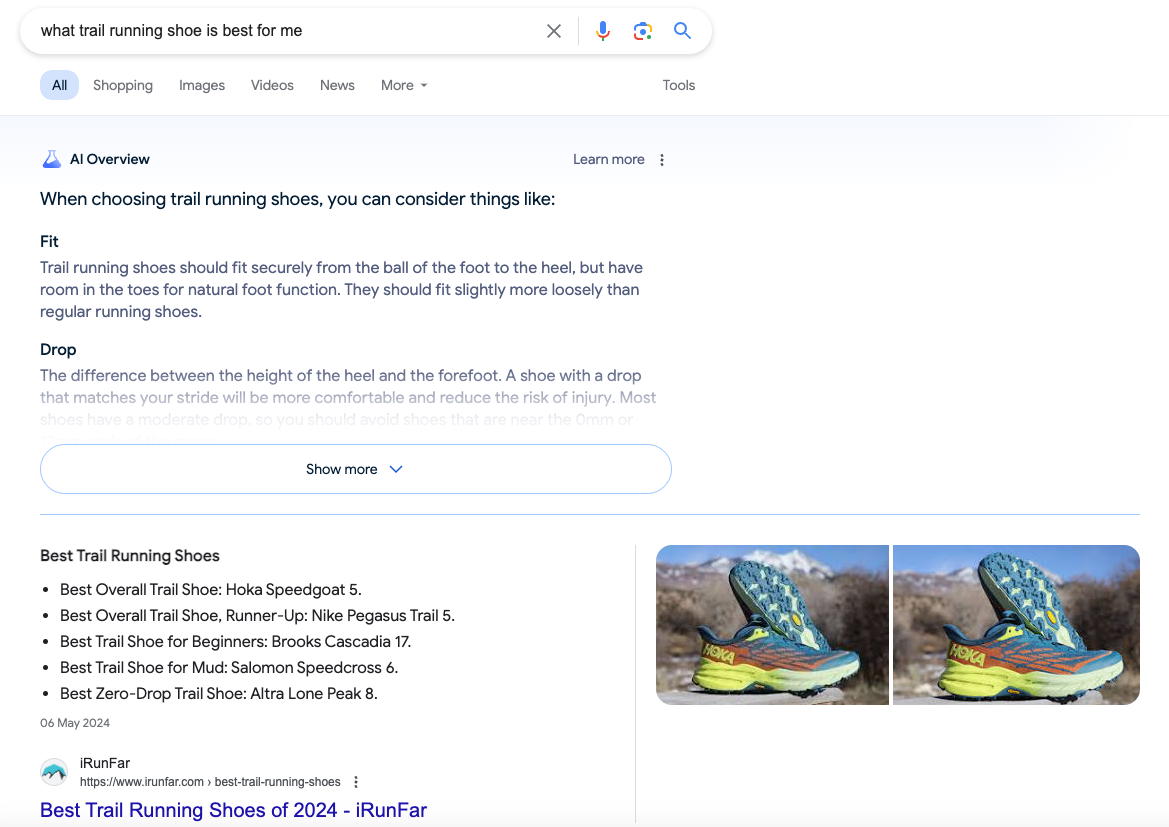This screenshot has height=827, width=1169.
Task: Click the Fit heading in AI Overview
Action: click(x=49, y=242)
